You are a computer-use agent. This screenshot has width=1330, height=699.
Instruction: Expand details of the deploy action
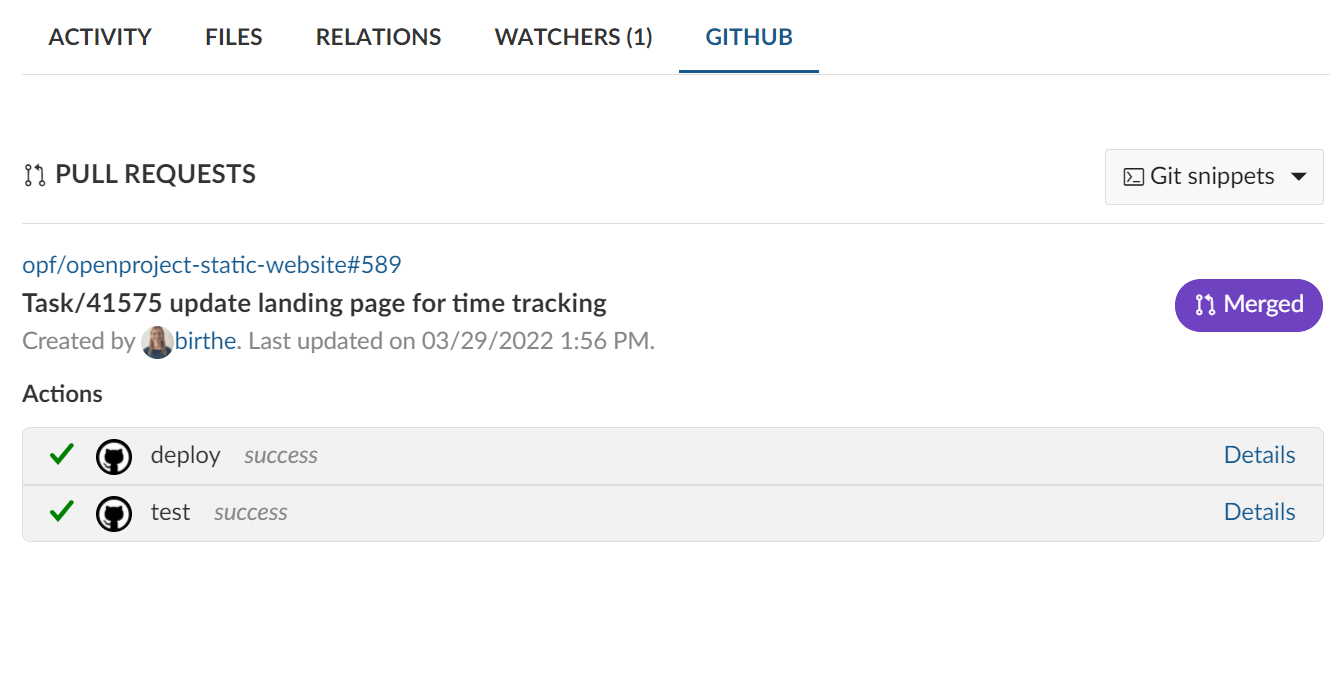1259,455
